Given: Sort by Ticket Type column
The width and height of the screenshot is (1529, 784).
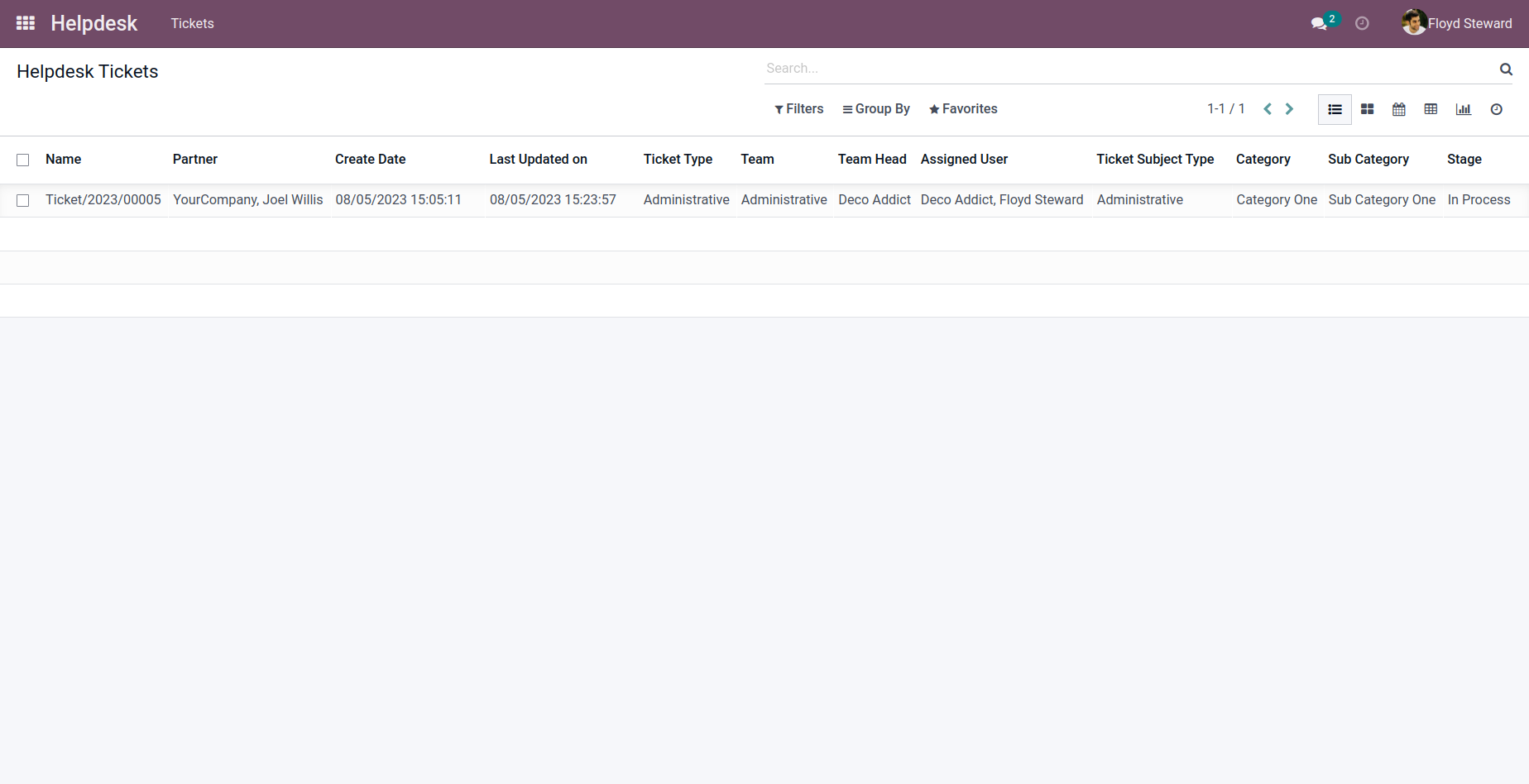Looking at the screenshot, I should coord(678,160).
